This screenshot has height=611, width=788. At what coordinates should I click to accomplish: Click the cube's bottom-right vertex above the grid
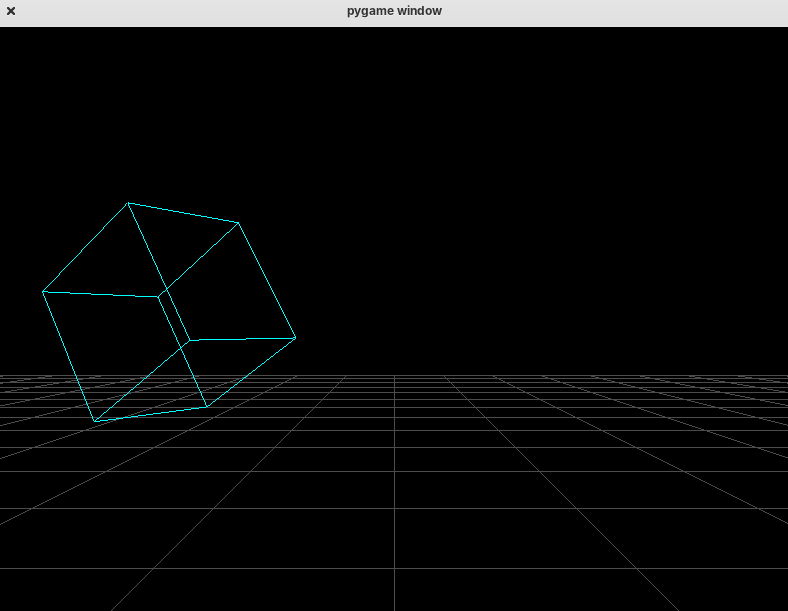207,406
